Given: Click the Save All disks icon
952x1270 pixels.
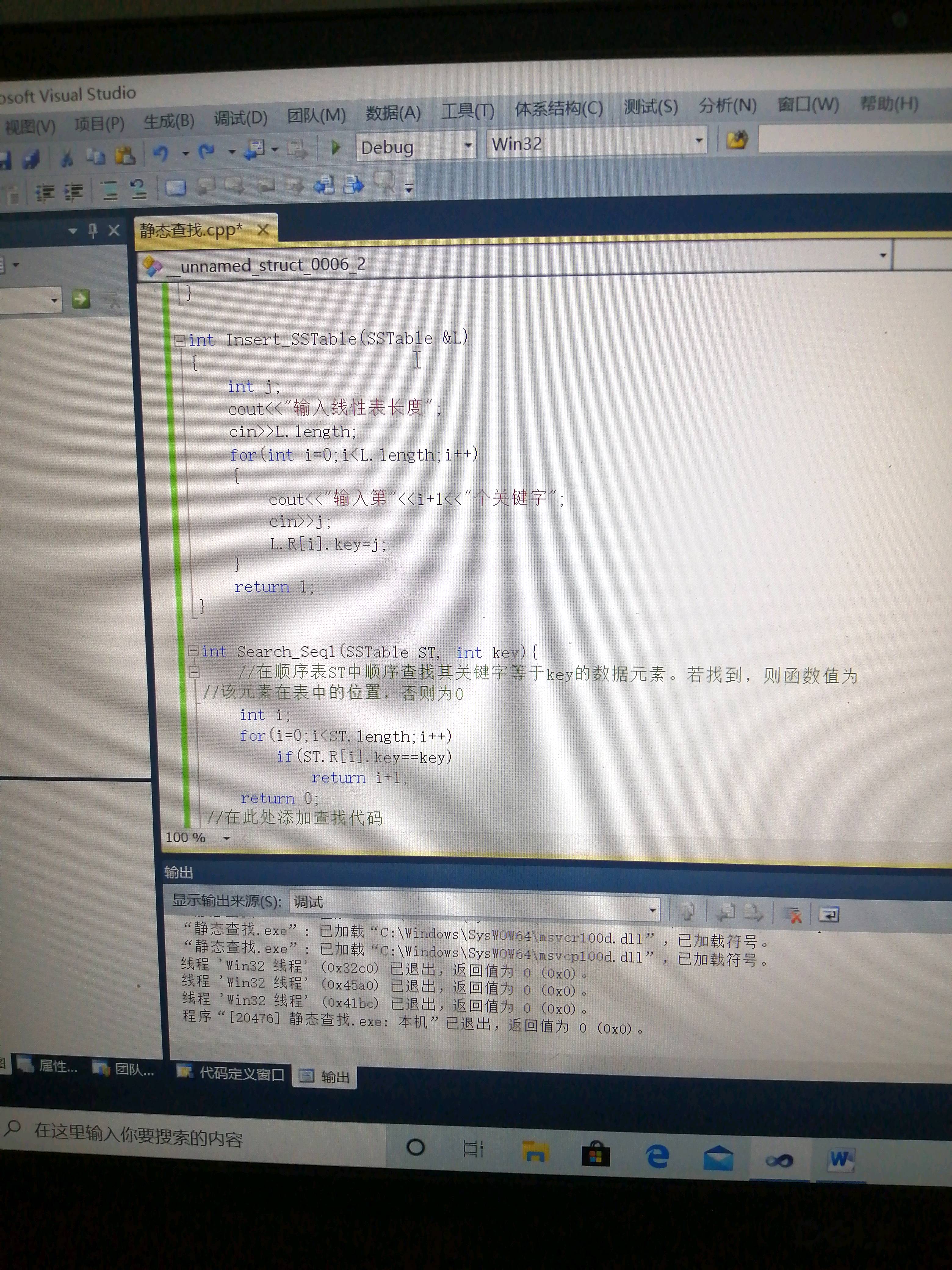Looking at the screenshot, I should point(31,159).
